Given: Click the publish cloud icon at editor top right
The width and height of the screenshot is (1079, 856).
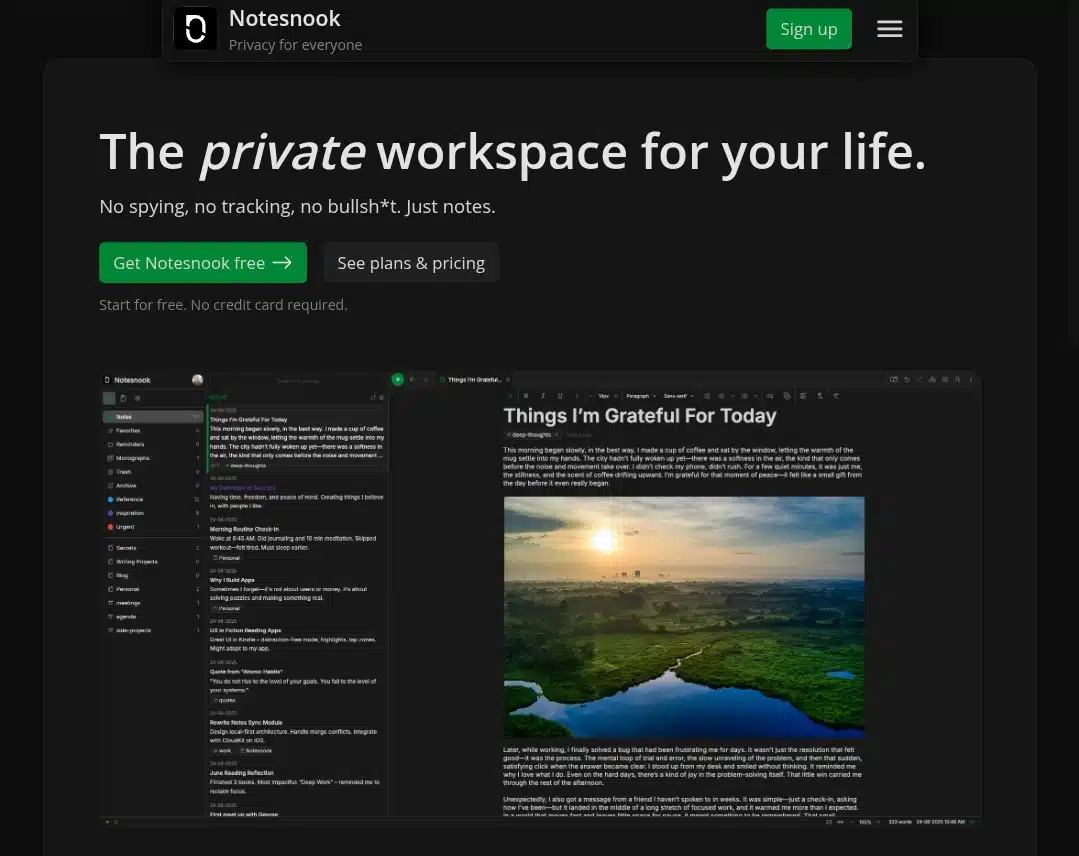Looking at the screenshot, I should (932, 379).
